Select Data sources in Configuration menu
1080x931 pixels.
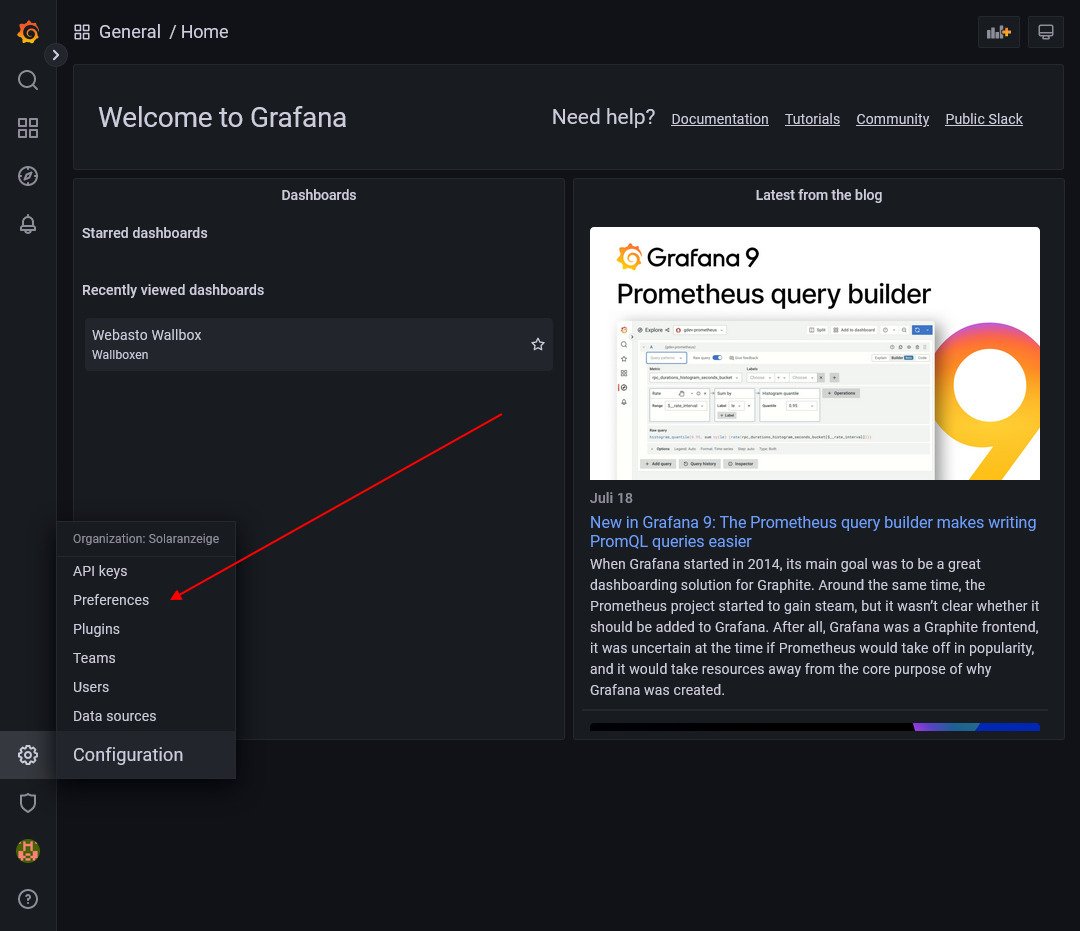click(x=114, y=716)
